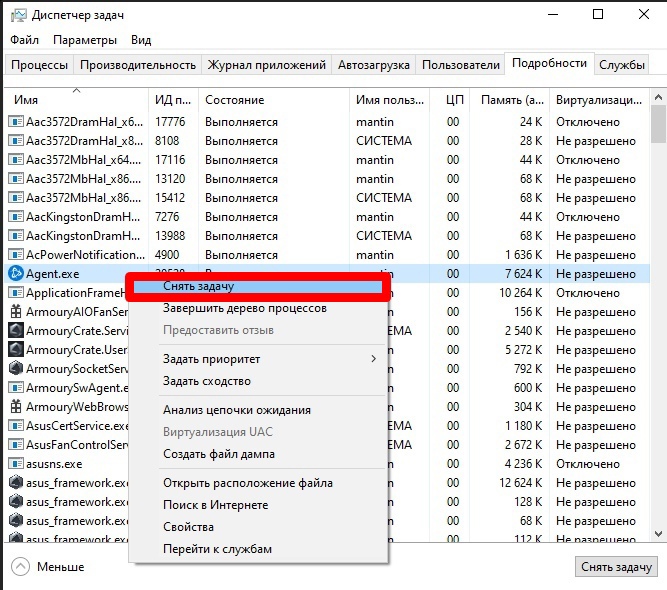Choose Снять задачу in context menu

tap(258, 286)
